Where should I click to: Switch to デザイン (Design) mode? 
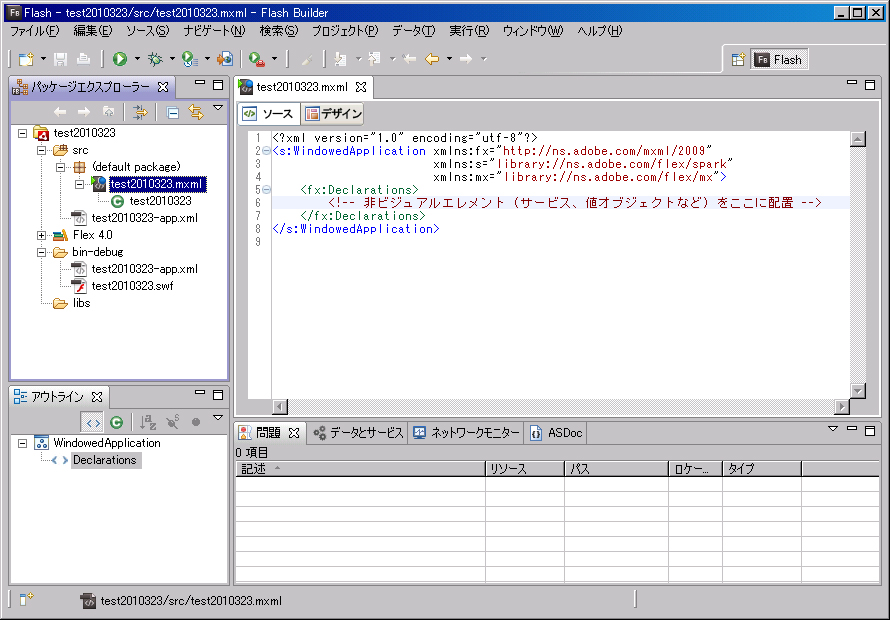pos(333,114)
